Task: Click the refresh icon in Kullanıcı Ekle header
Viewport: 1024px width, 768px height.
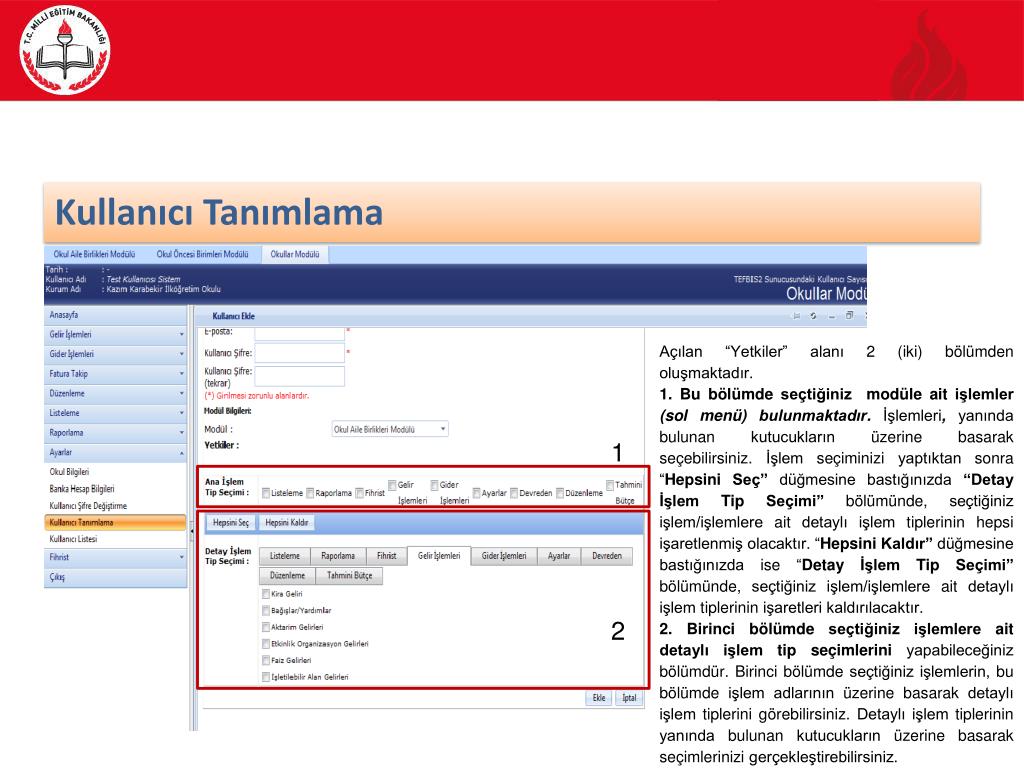Action: 813,316
